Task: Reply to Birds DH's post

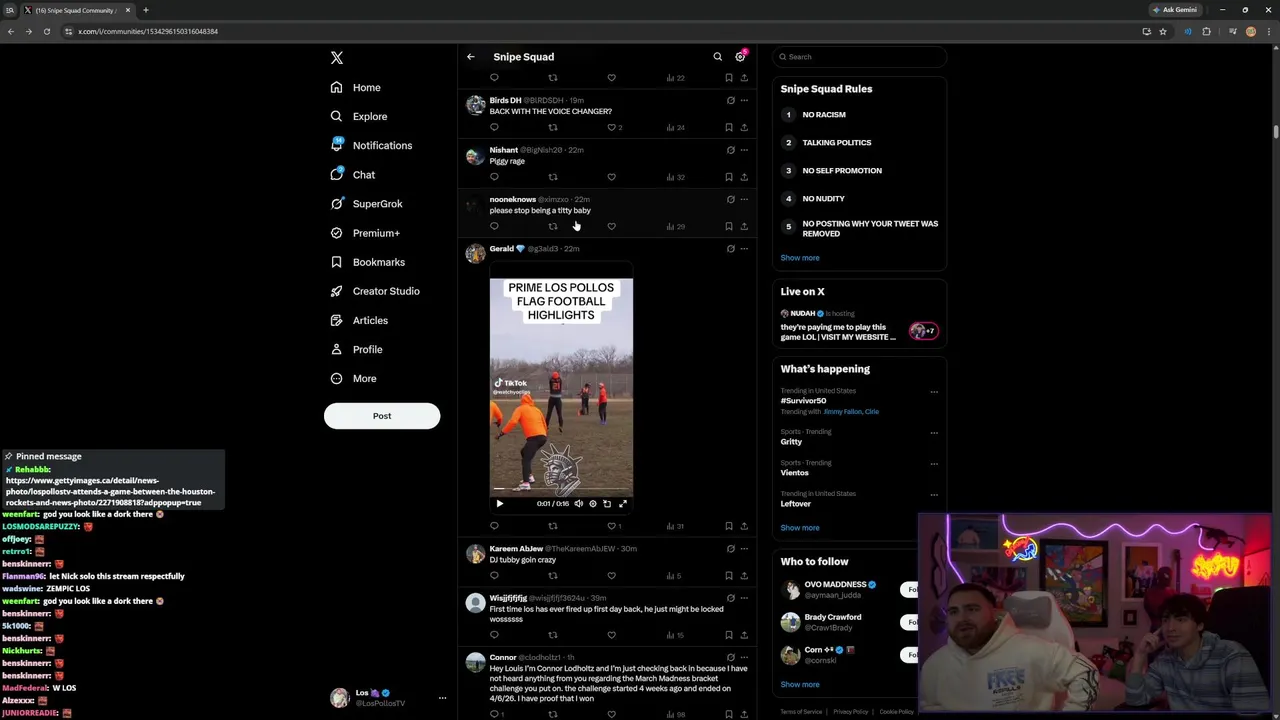Action: [x=494, y=127]
